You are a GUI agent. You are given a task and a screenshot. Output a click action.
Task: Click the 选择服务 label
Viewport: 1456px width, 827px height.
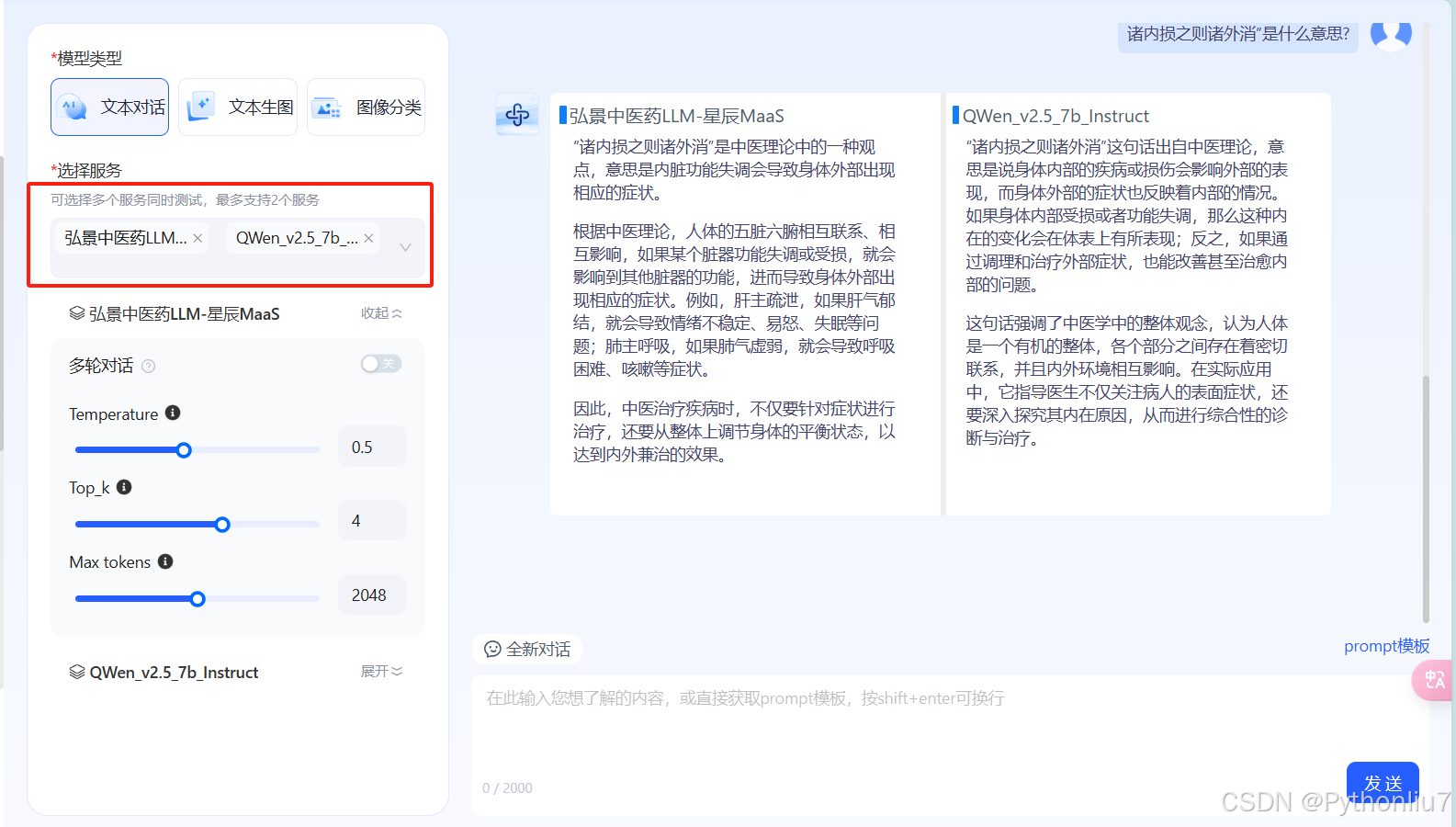pyautogui.click(x=86, y=170)
